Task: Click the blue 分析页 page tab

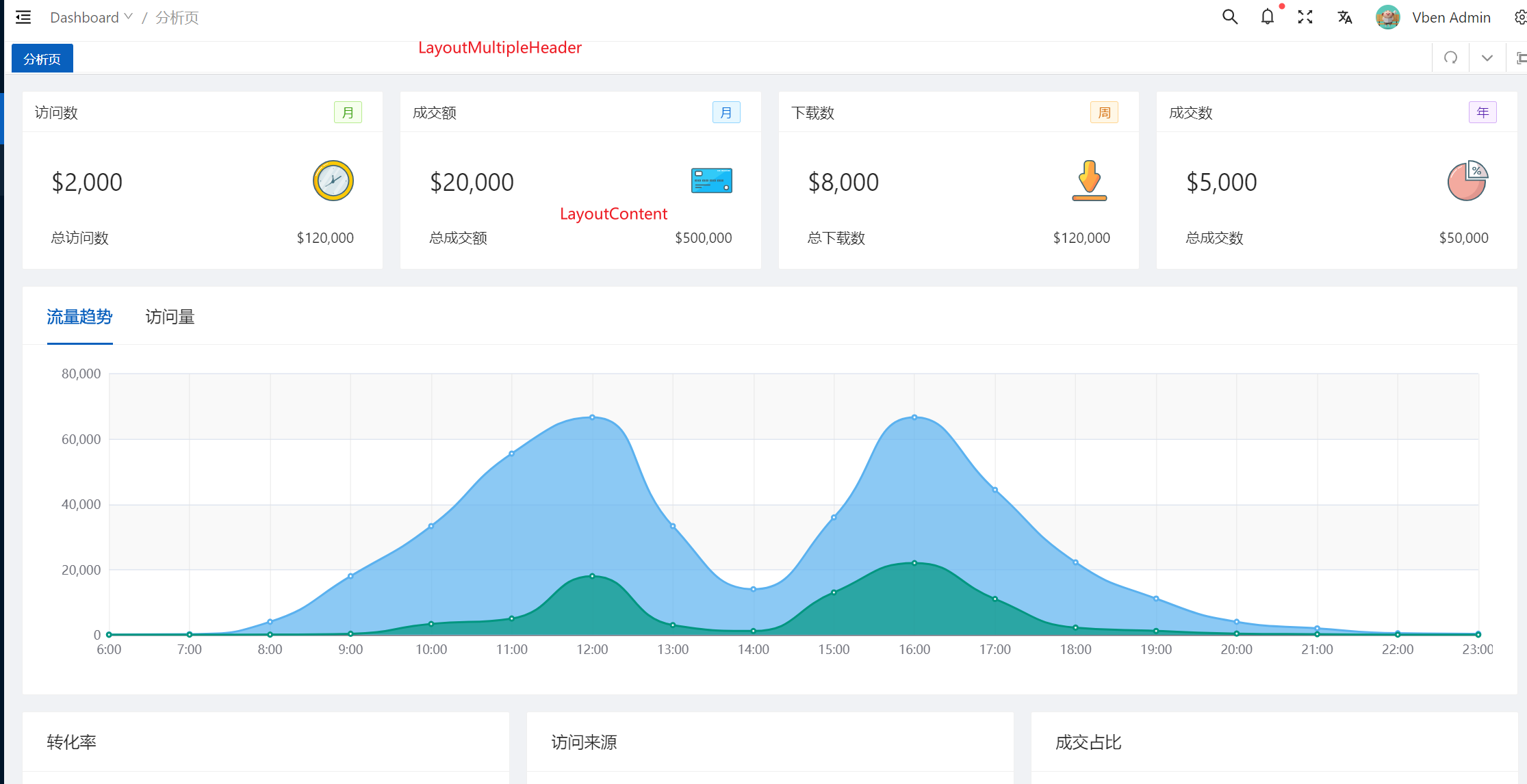Action: tap(42, 59)
